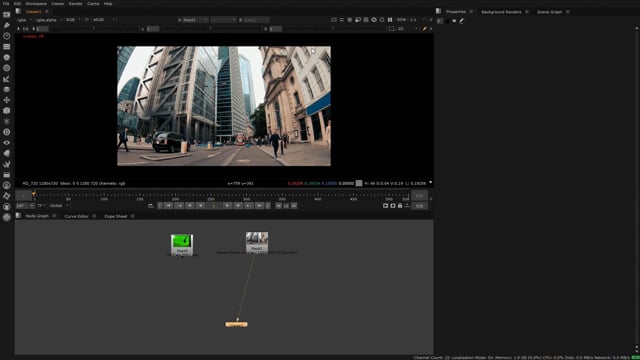
Task: Click the timeline playback sync icon
Action: pyautogui.click(x=151, y=206)
